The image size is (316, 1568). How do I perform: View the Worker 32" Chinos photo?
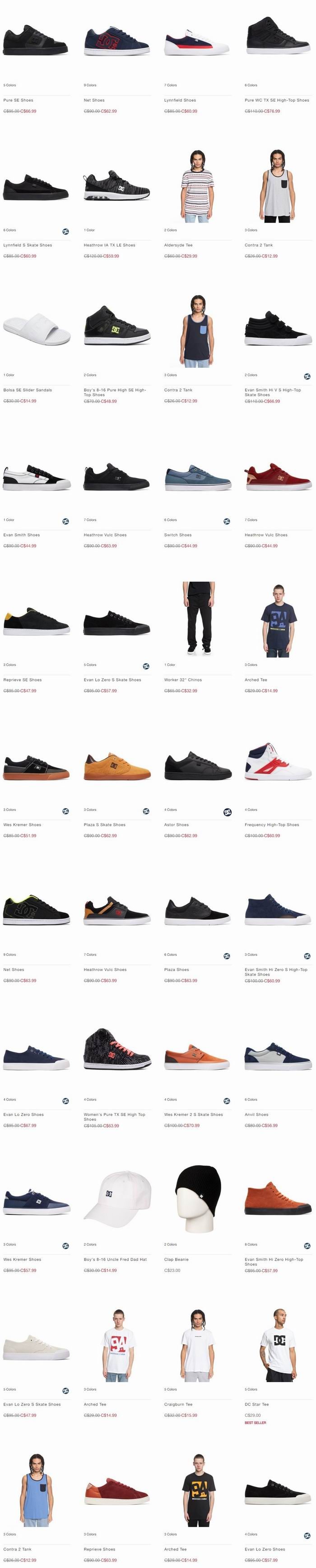(197, 618)
